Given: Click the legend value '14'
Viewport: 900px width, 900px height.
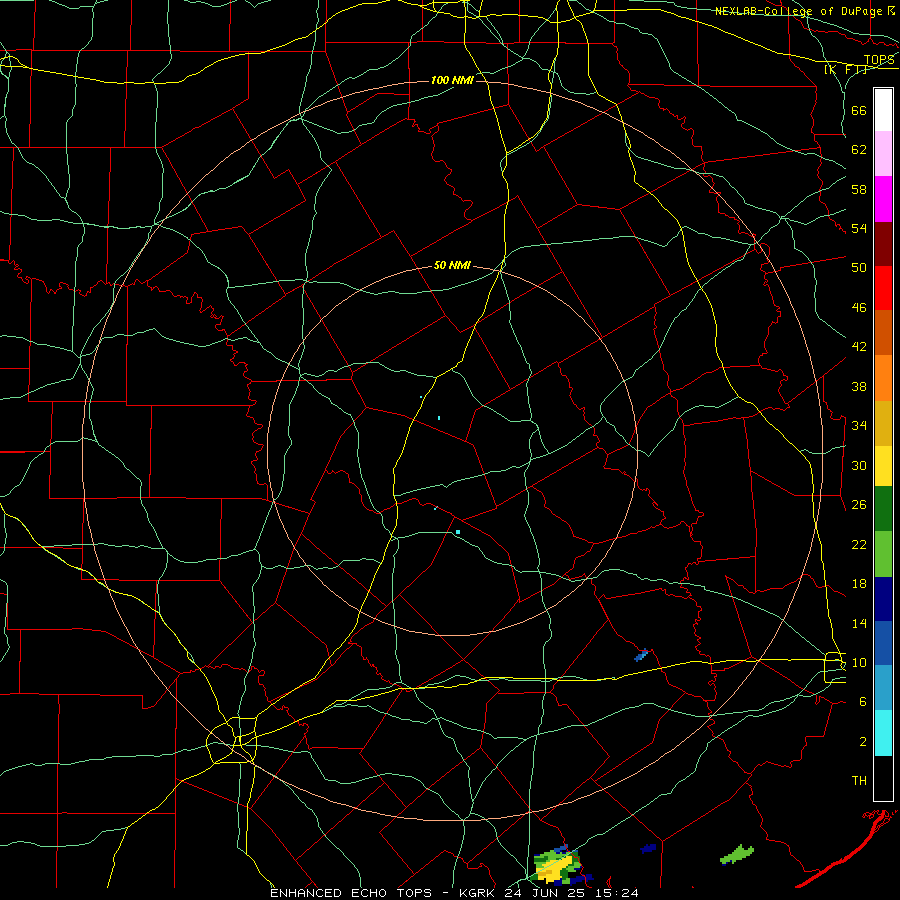Looking at the screenshot, I should tap(859, 623).
